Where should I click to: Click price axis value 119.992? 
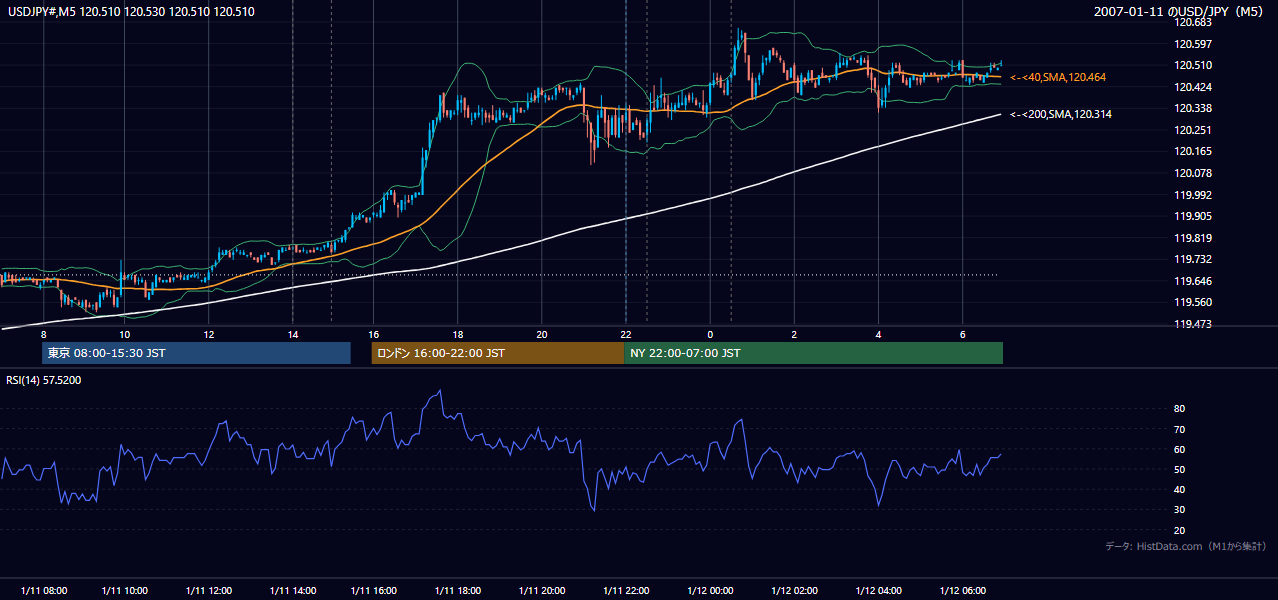click(1194, 195)
